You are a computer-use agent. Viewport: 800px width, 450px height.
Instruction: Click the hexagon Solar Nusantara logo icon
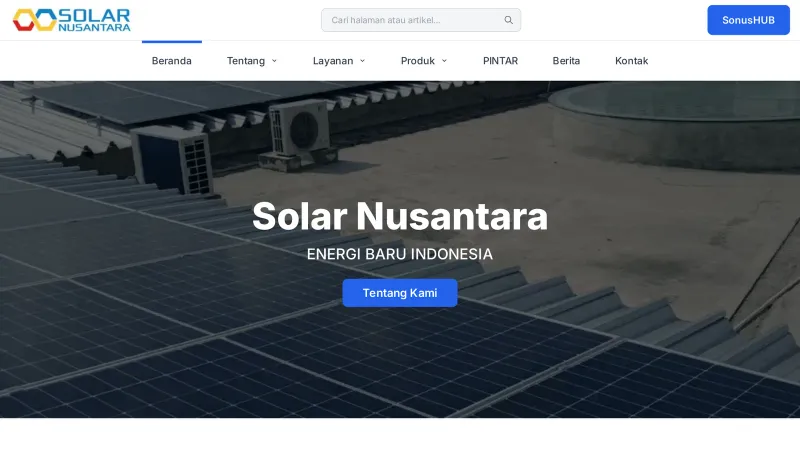click(34, 20)
